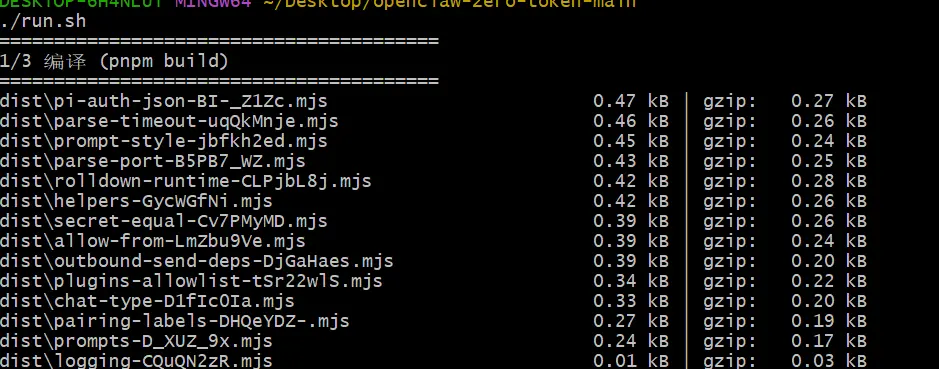Click dist\prompts-D_XUZ_9x.mjs file name

(x=137, y=341)
